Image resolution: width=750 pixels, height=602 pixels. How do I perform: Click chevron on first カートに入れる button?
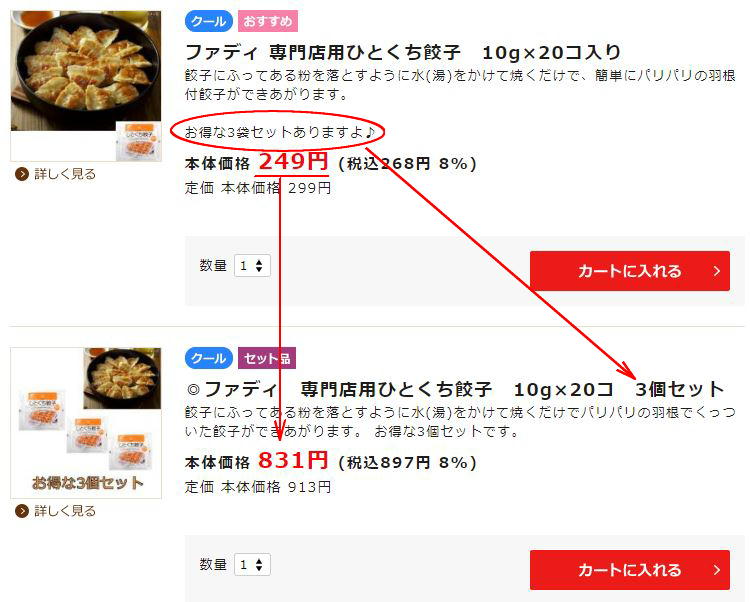coord(717,271)
